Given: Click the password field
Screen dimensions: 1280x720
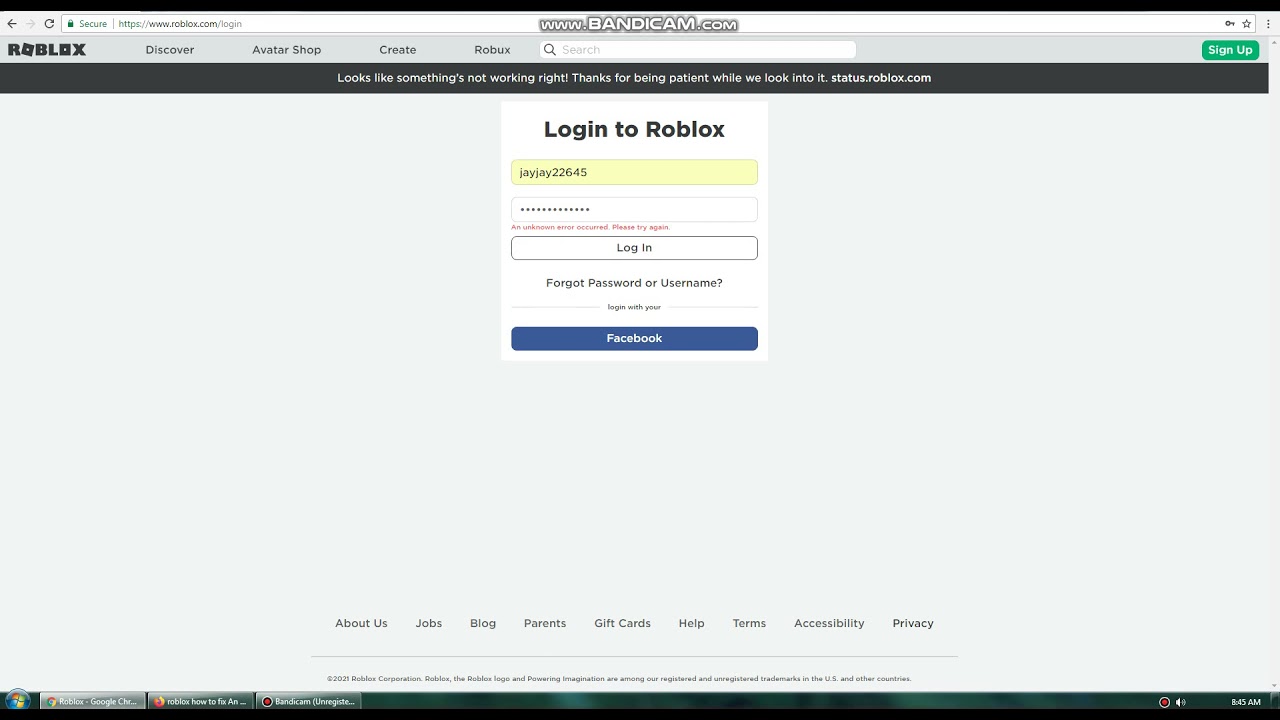Looking at the screenshot, I should (x=634, y=209).
